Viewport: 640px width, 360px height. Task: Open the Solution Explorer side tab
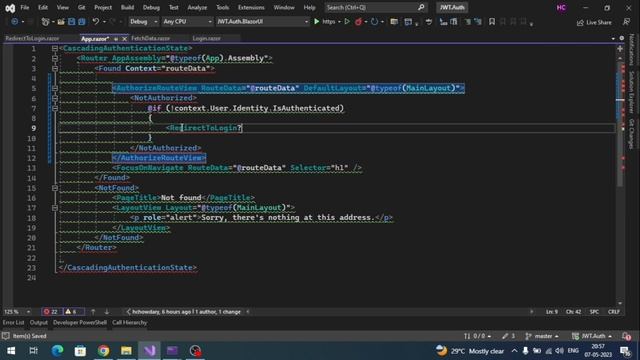click(631, 92)
